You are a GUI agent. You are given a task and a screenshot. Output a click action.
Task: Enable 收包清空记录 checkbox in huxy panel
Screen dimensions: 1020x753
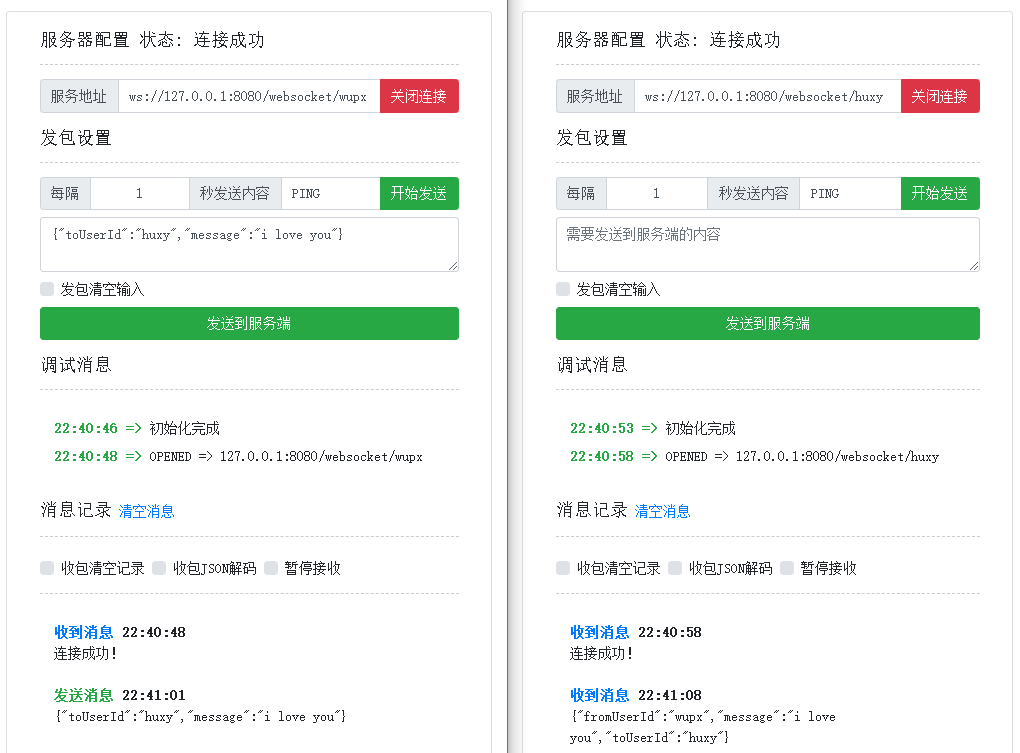tap(563, 568)
